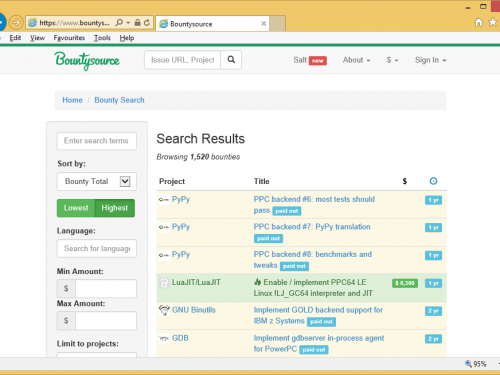Click the green bounty amount badge for LuaJIT

point(405,283)
